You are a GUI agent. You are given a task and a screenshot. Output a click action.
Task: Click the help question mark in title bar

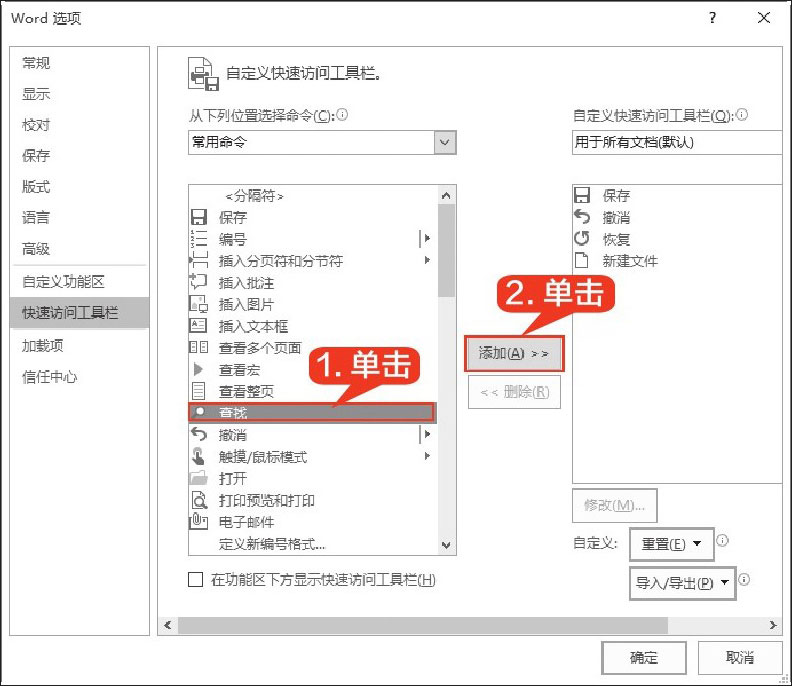coord(712,18)
